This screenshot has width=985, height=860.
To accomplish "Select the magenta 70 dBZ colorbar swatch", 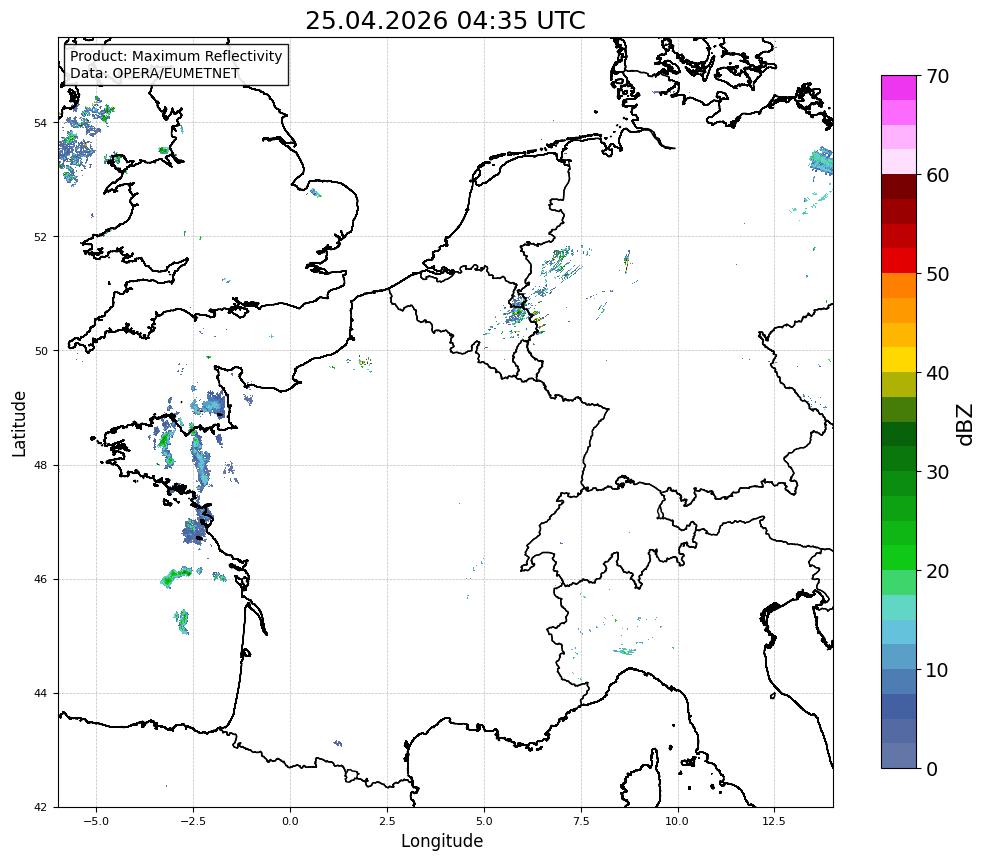I will tap(898, 88).
